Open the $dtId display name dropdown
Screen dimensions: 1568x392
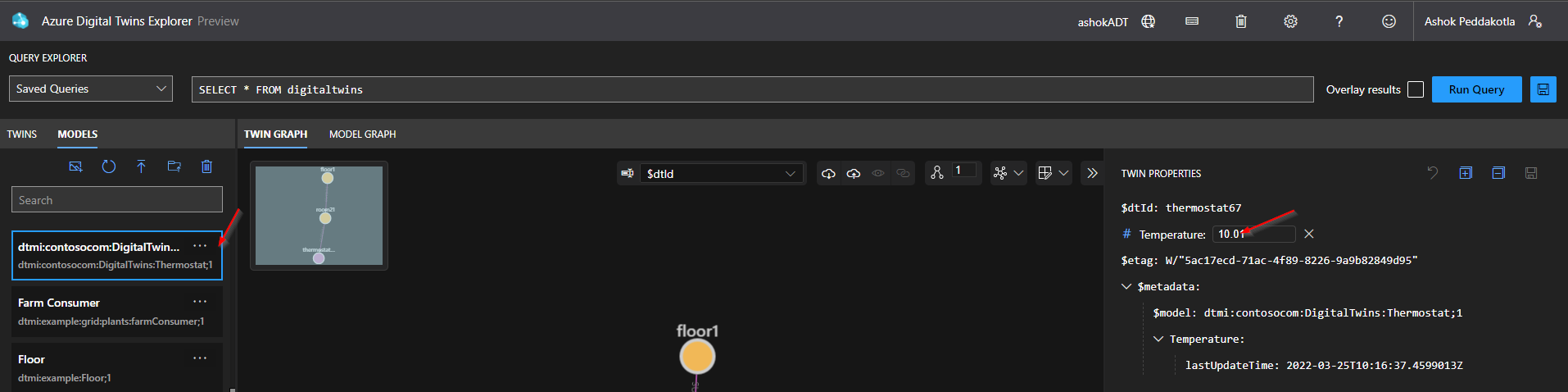coord(721,173)
